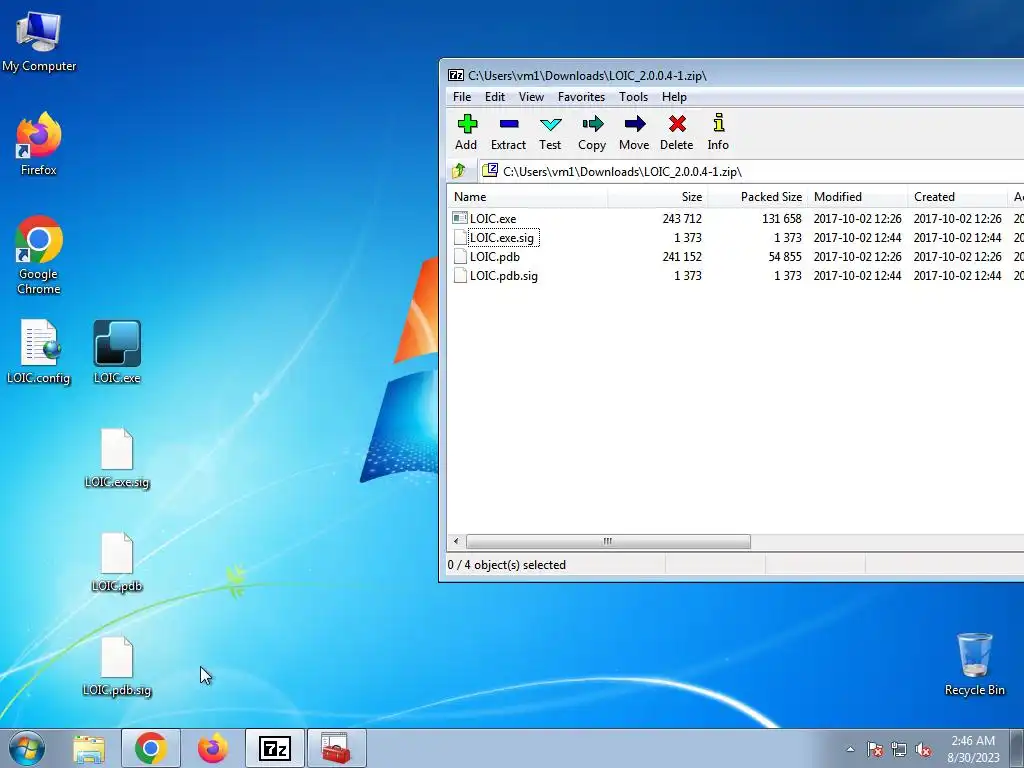
Task: Click the '0 / 4 object(s) selected' status
Action: [507, 565]
